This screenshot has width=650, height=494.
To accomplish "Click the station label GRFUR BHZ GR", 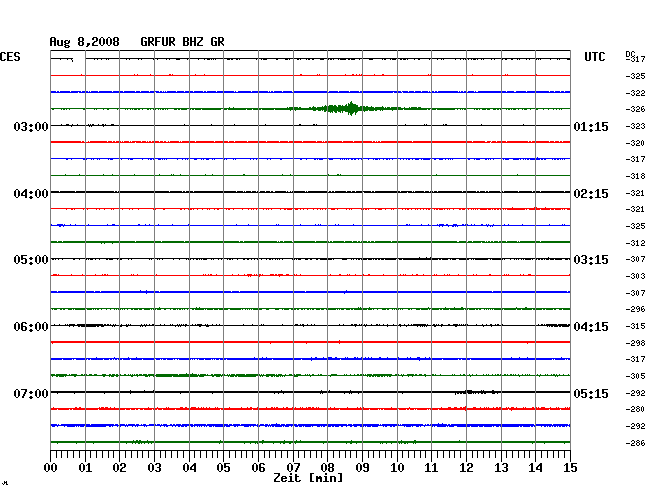I will click(182, 42).
